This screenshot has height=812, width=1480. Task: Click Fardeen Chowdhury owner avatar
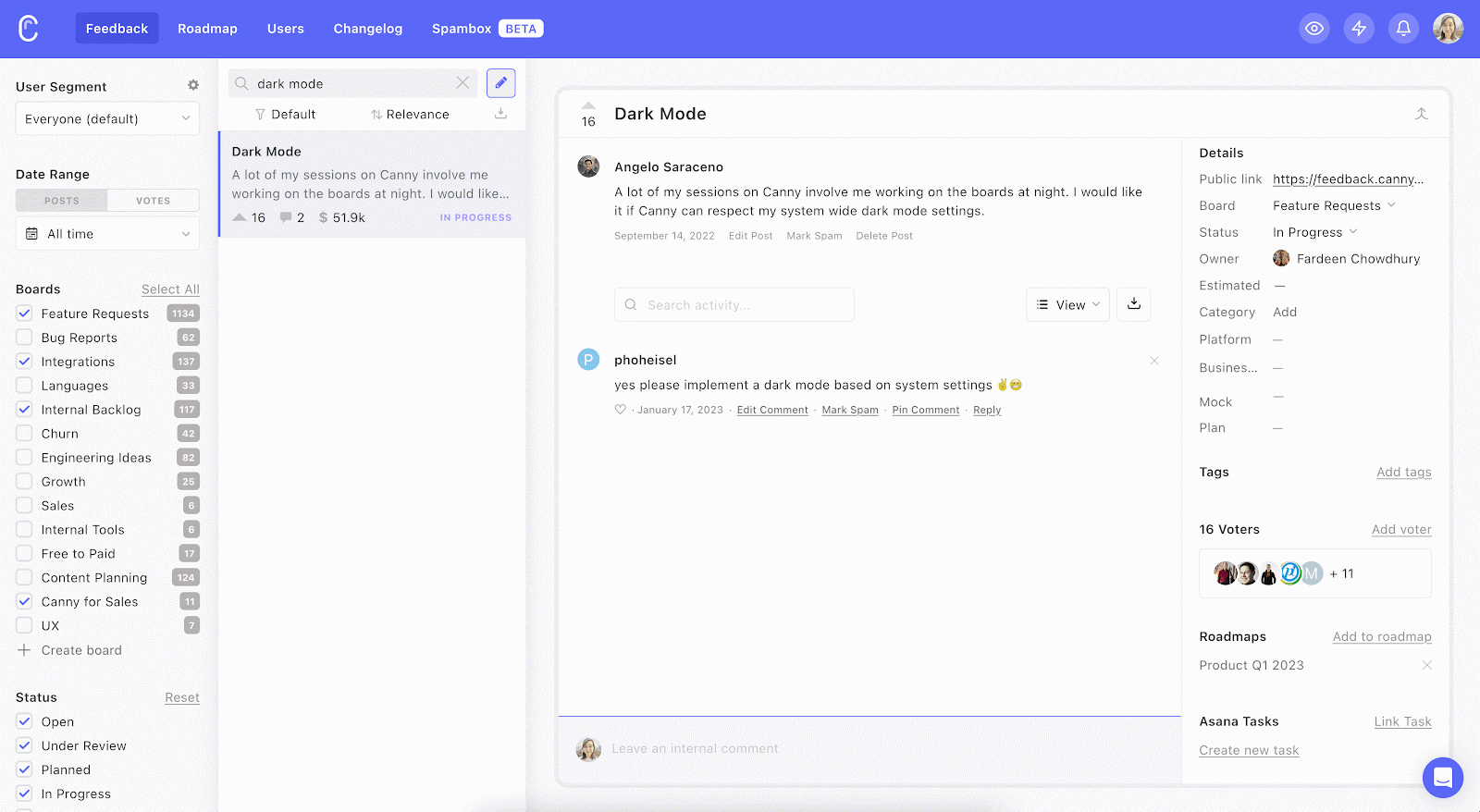click(x=1281, y=258)
